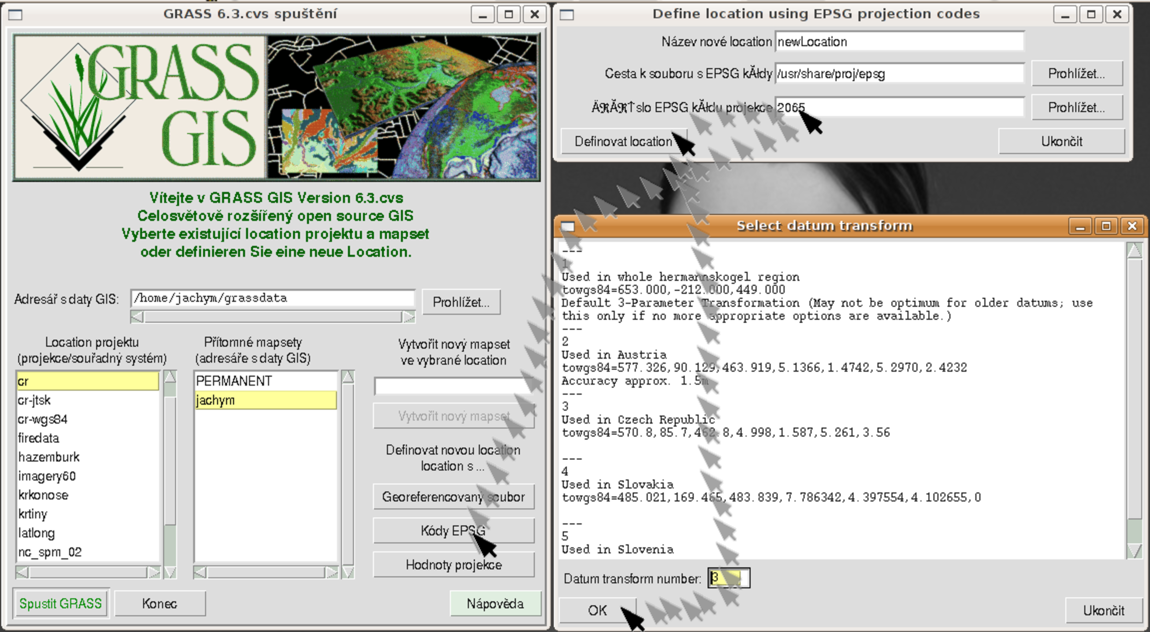Click the EPSG code field containing 2065
Image resolution: width=1150 pixels, height=632 pixels.
point(899,107)
